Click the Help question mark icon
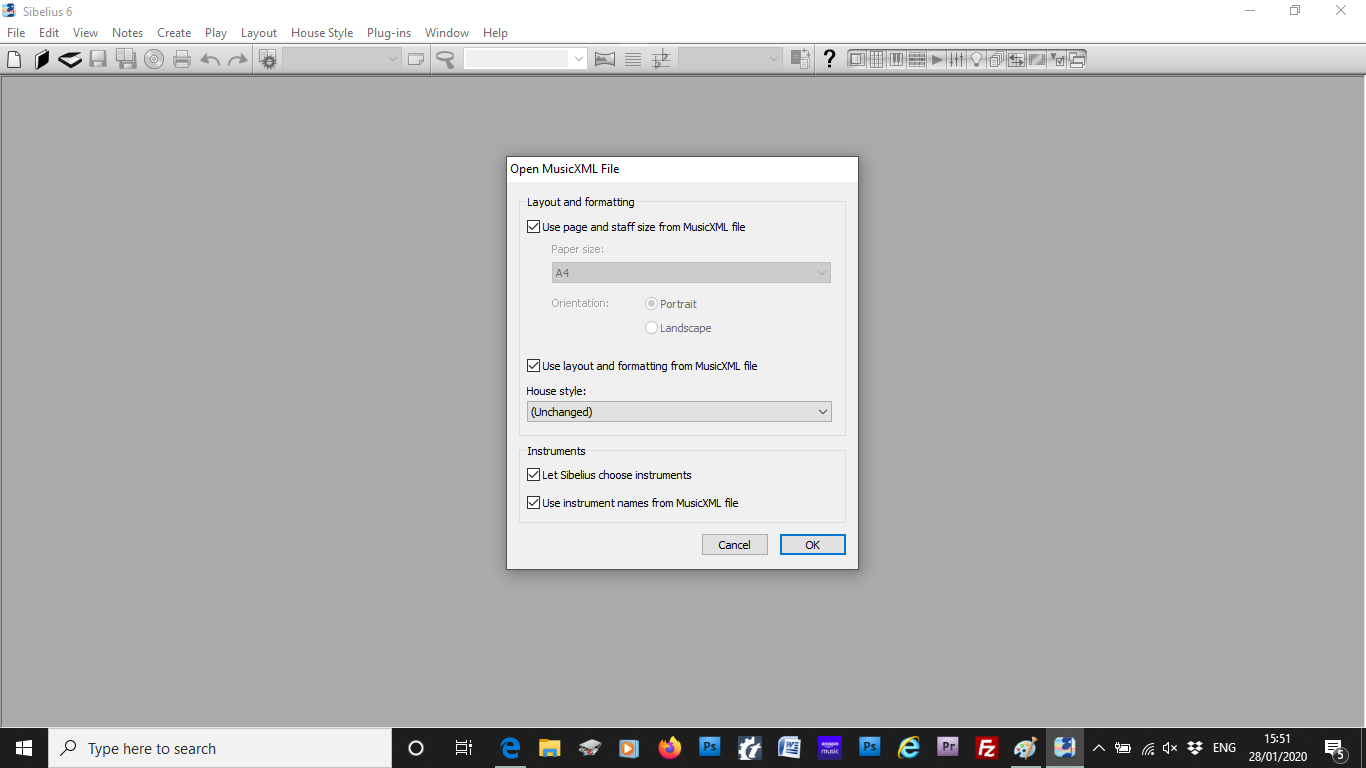 (829, 59)
